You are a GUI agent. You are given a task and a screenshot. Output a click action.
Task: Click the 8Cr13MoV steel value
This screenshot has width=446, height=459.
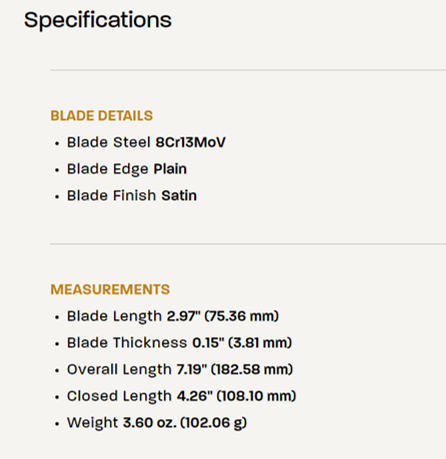tap(191, 142)
